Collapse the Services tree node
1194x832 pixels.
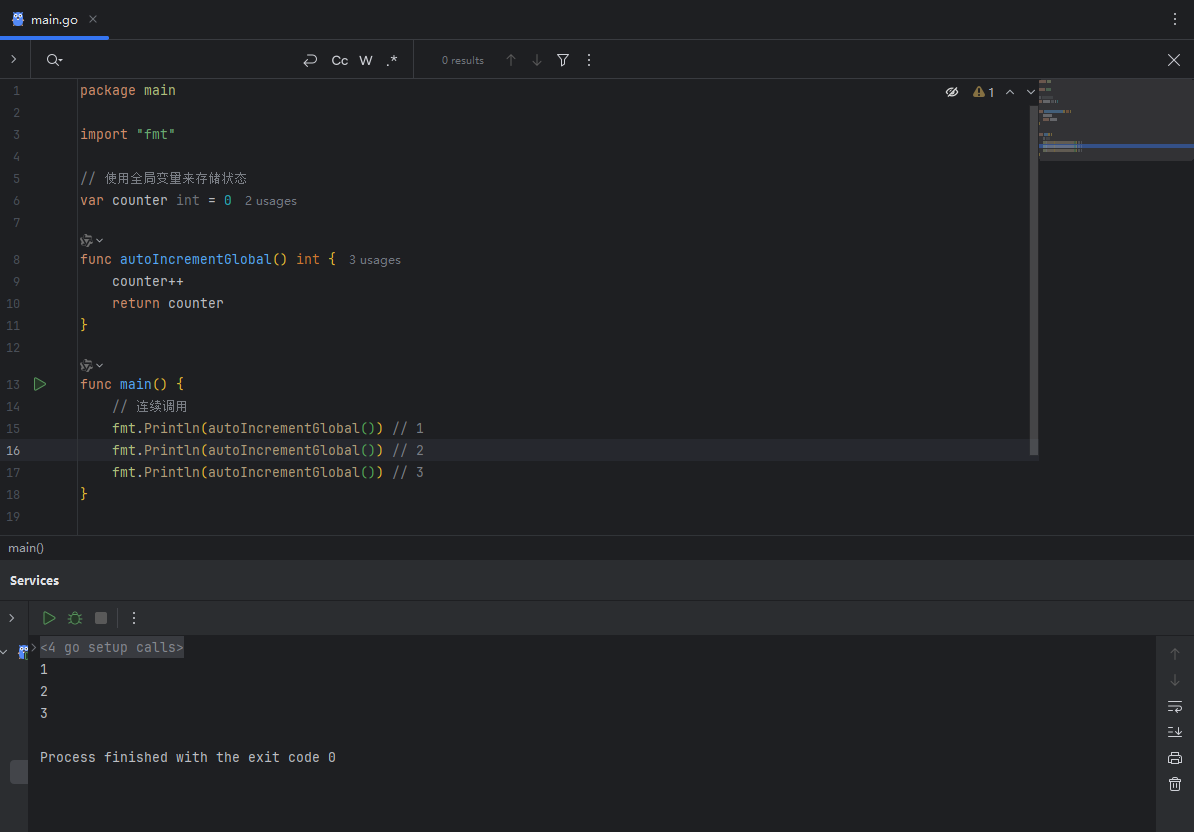[x=4, y=652]
